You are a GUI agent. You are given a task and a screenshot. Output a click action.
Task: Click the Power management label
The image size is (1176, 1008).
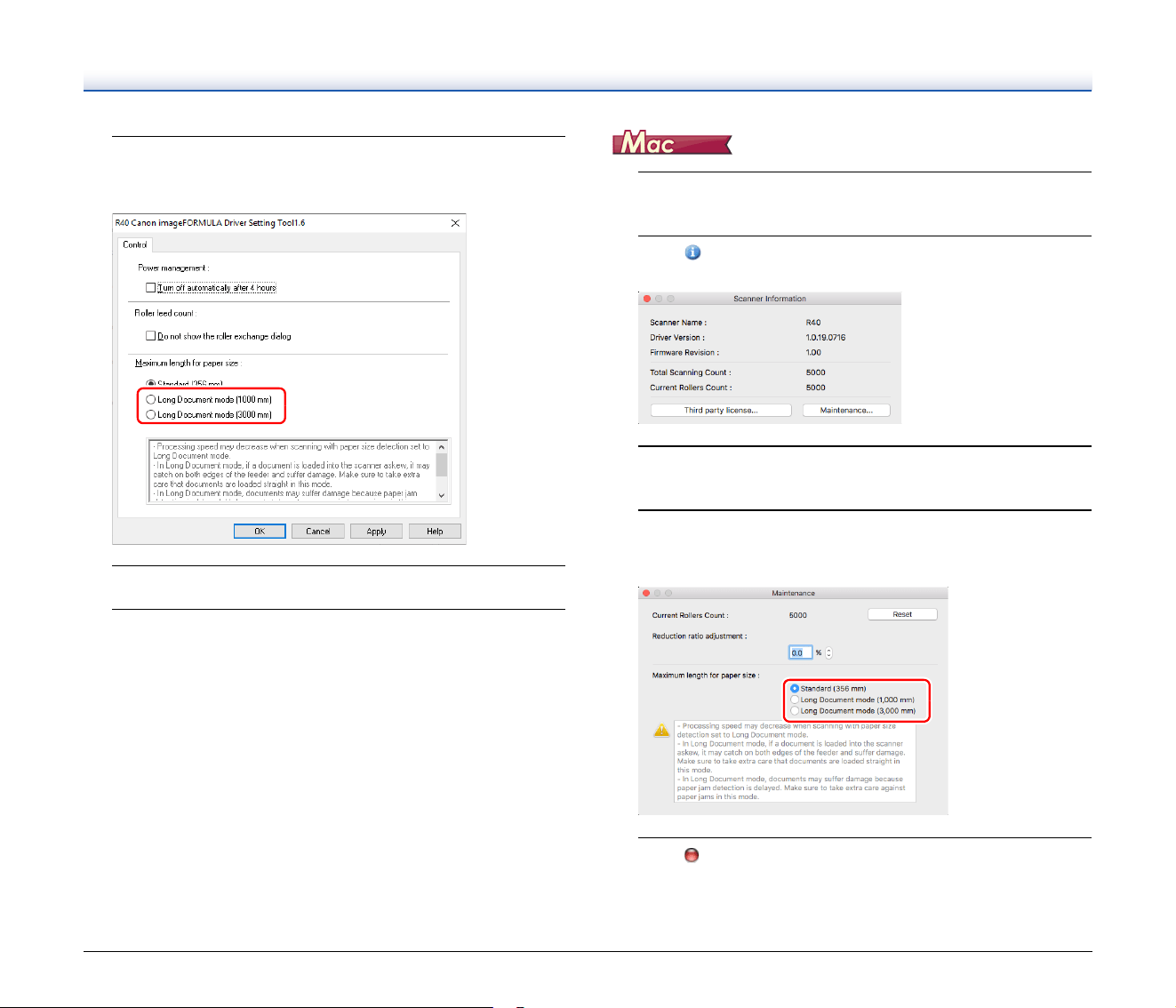tap(173, 268)
